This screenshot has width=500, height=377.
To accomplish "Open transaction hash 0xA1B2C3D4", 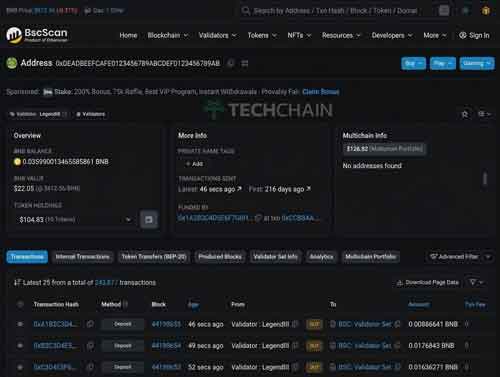I will pyautogui.click(x=55, y=324).
